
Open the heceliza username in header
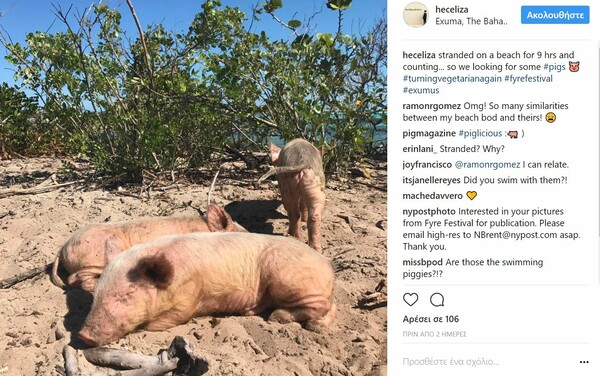pyautogui.click(x=452, y=10)
